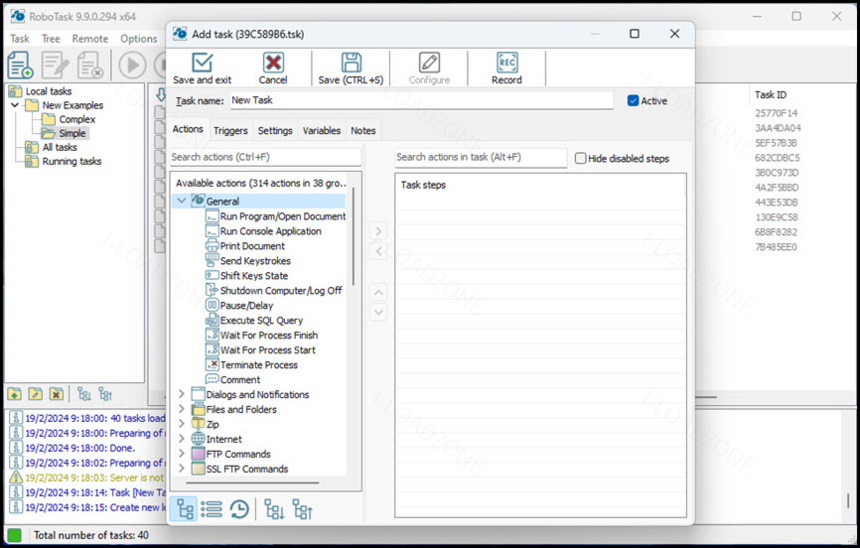Click collapse all action groups icon in dialog
Image resolution: width=860 pixels, height=548 pixels.
[x=302, y=510]
